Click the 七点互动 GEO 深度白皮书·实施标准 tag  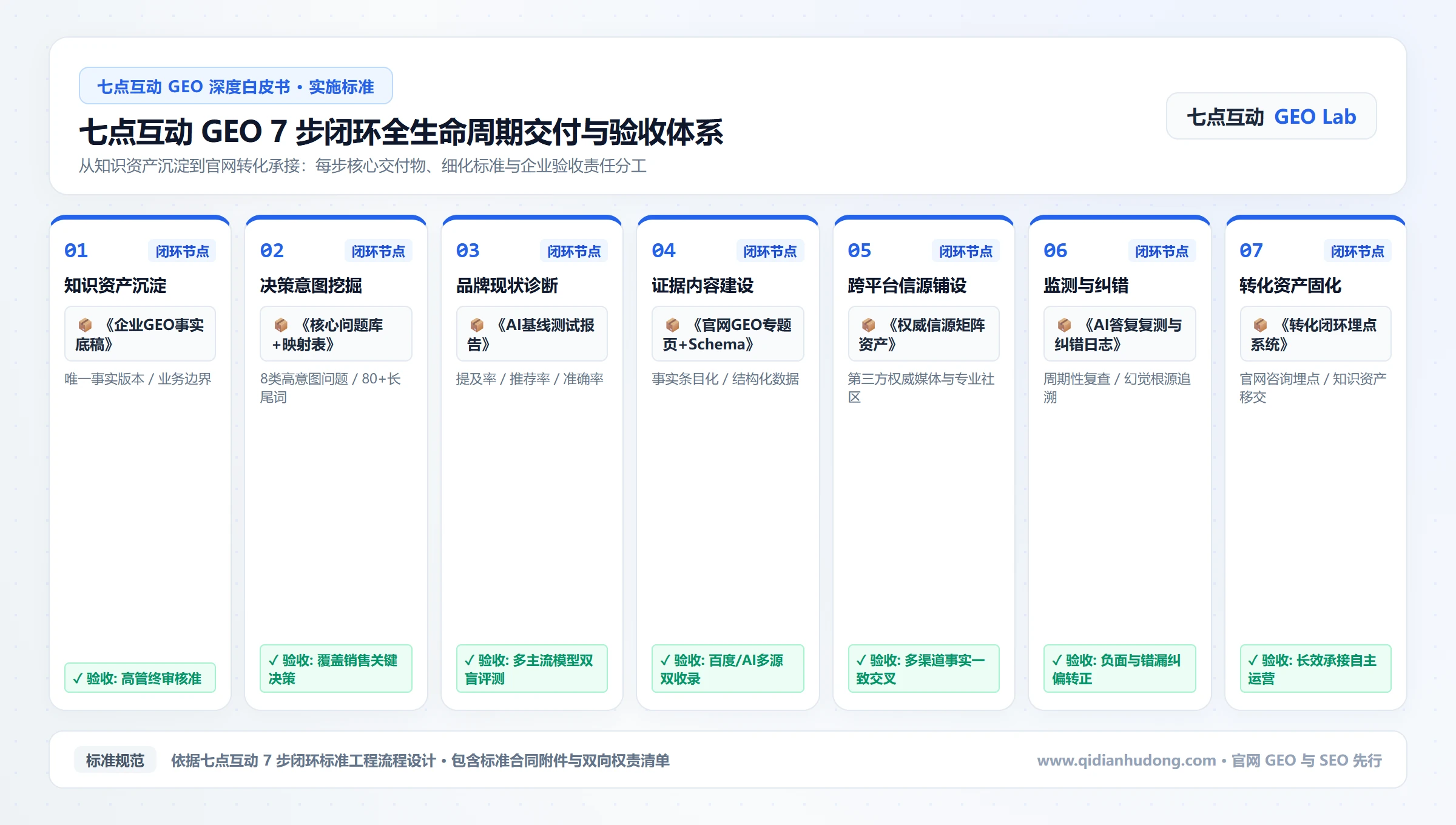pyautogui.click(x=235, y=86)
